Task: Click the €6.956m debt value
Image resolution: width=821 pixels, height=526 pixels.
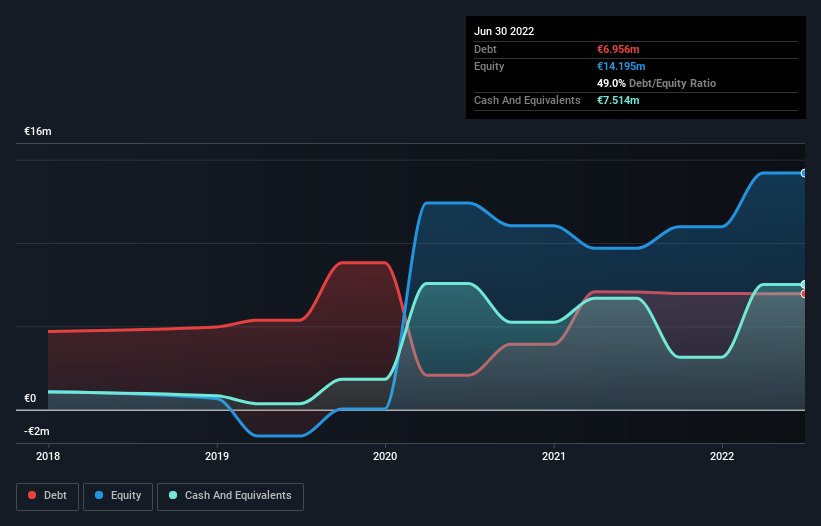Action: pyautogui.click(x=618, y=49)
